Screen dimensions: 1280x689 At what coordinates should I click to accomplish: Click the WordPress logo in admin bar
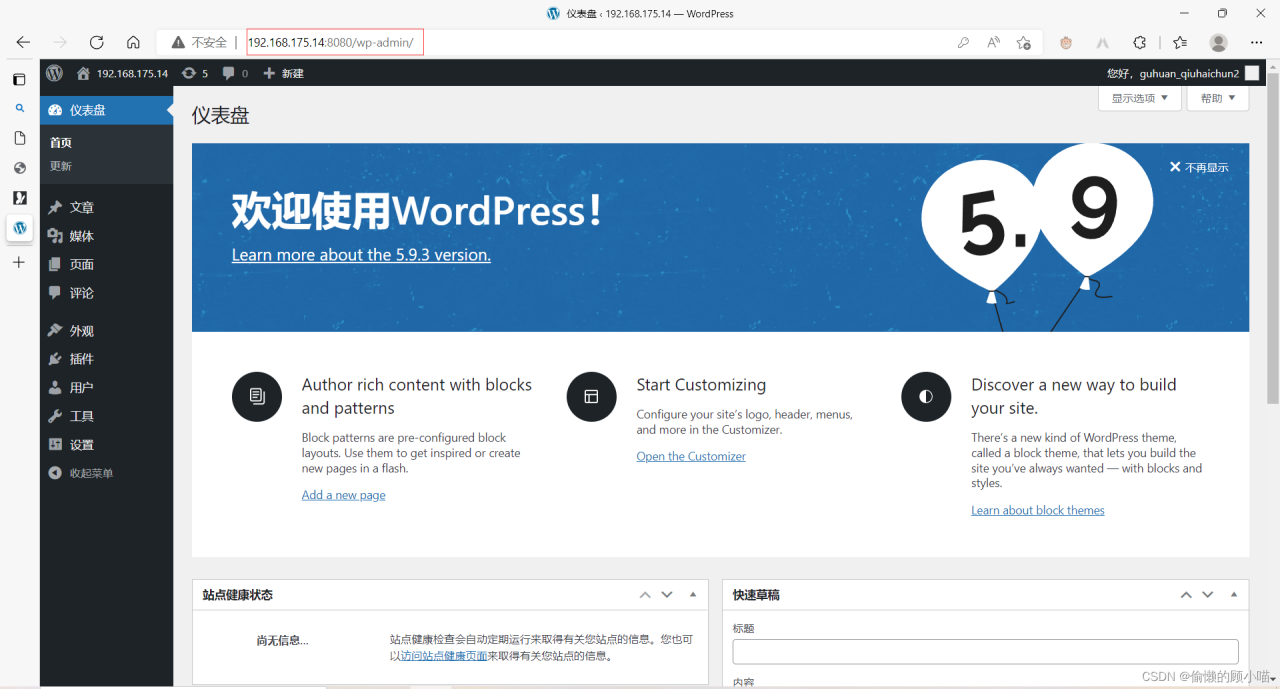(x=54, y=73)
